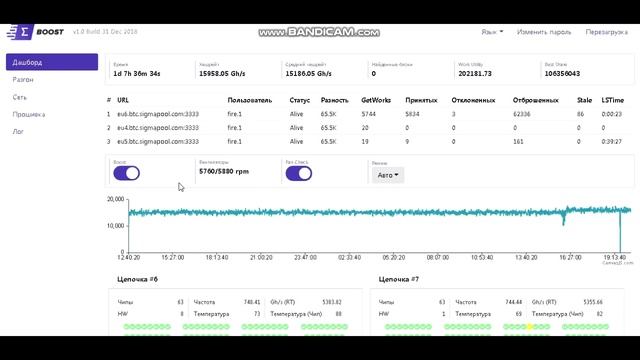Open the Разгон section
This screenshot has width=640, height=360.
[23, 80]
